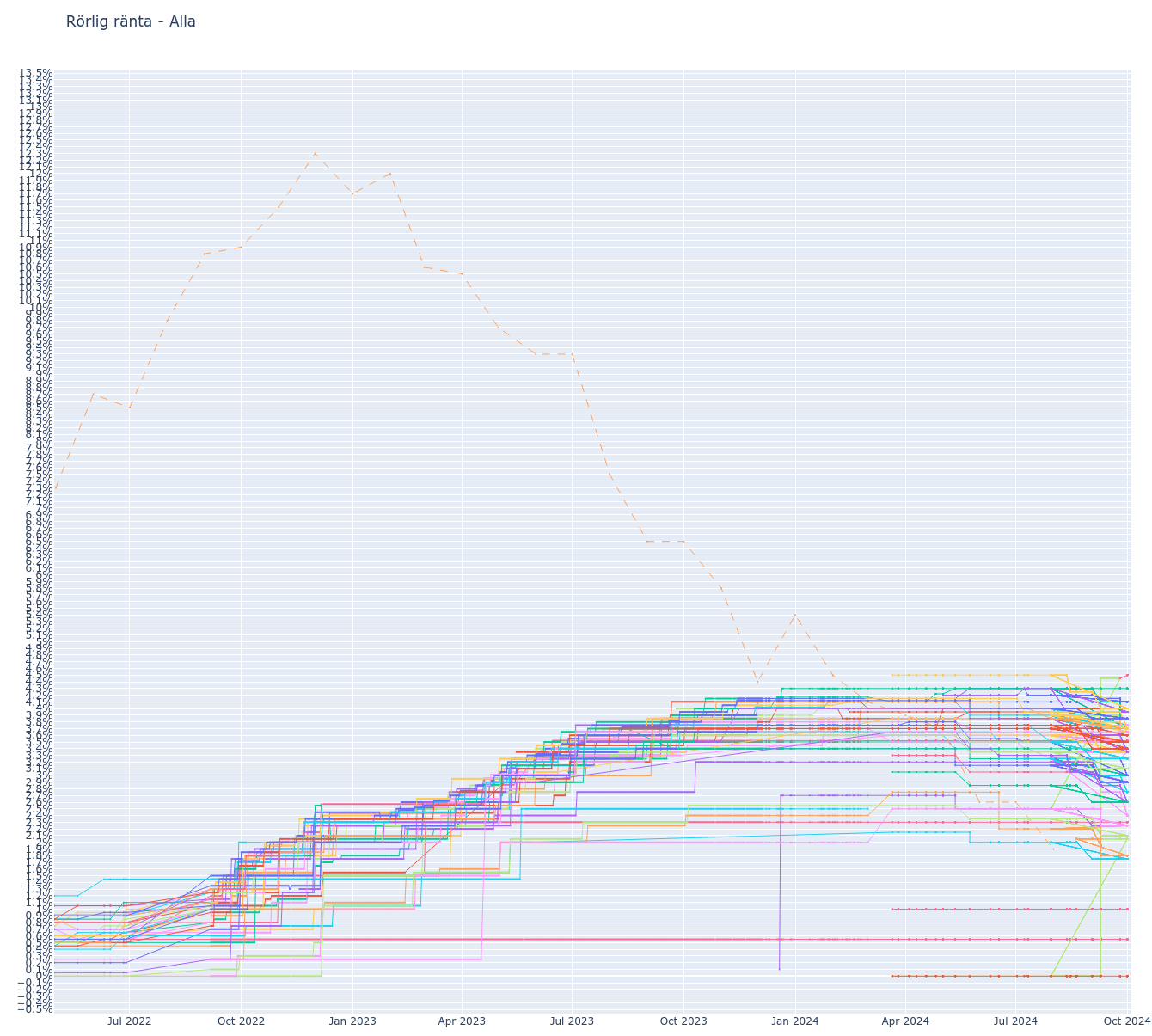Click the 'Jul 2024' x-axis label

click(1015, 1021)
